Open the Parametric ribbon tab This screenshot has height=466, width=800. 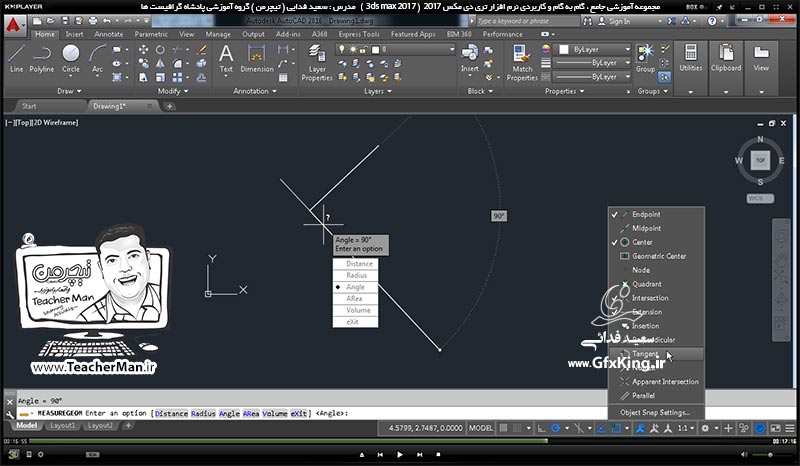tap(151, 34)
